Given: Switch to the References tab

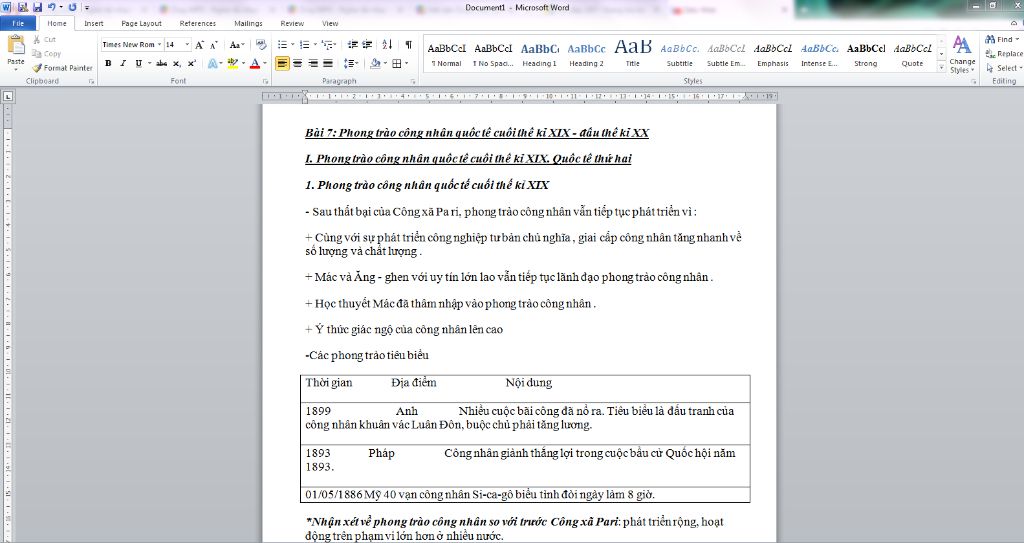Looking at the screenshot, I should click(197, 24).
